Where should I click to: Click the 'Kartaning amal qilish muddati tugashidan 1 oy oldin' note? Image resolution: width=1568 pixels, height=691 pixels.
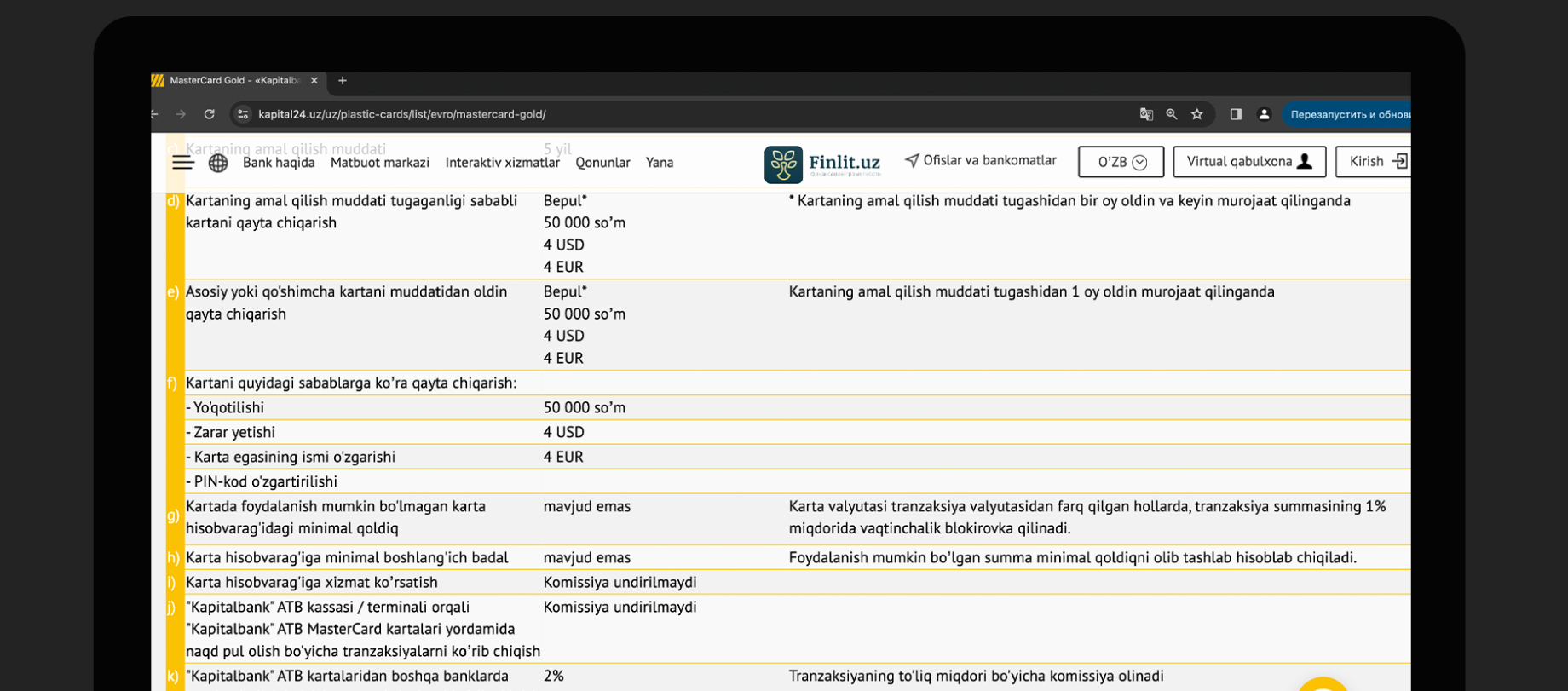click(x=1032, y=291)
